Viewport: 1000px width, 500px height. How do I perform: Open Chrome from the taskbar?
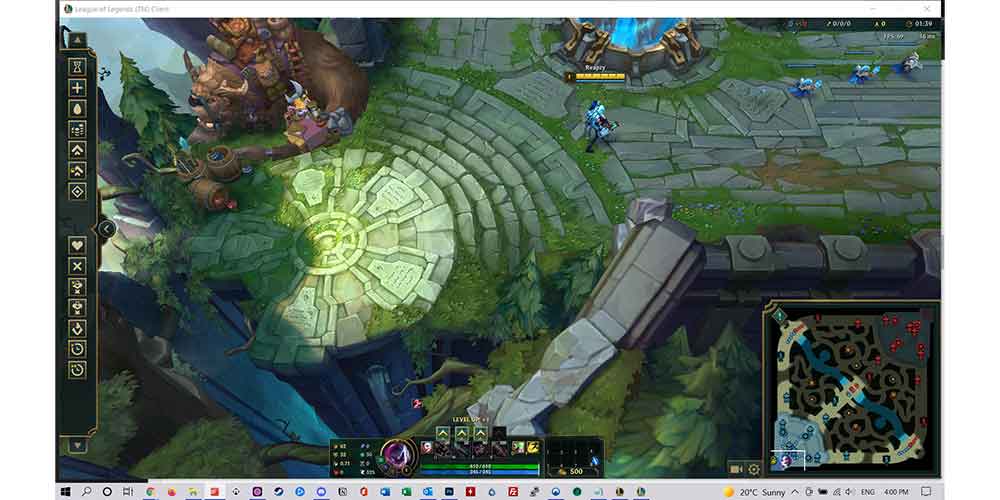click(x=151, y=492)
